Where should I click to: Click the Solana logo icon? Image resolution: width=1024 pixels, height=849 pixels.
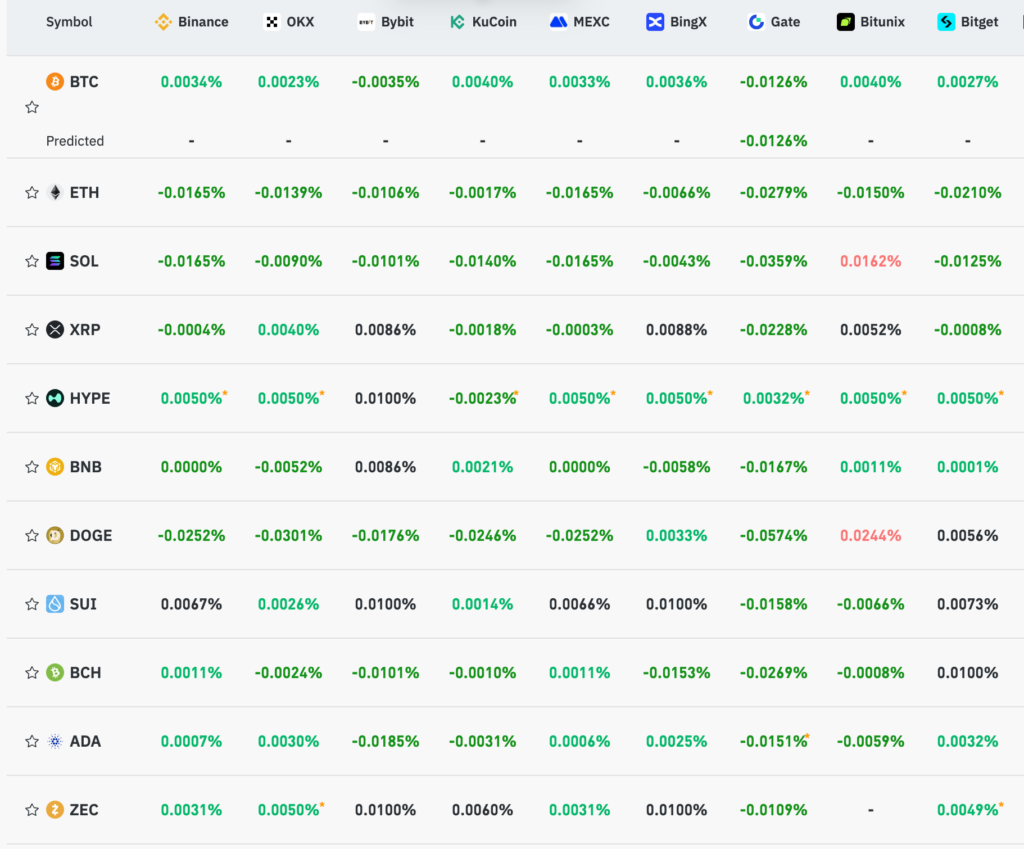pyautogui.click(x=55, y=261)
